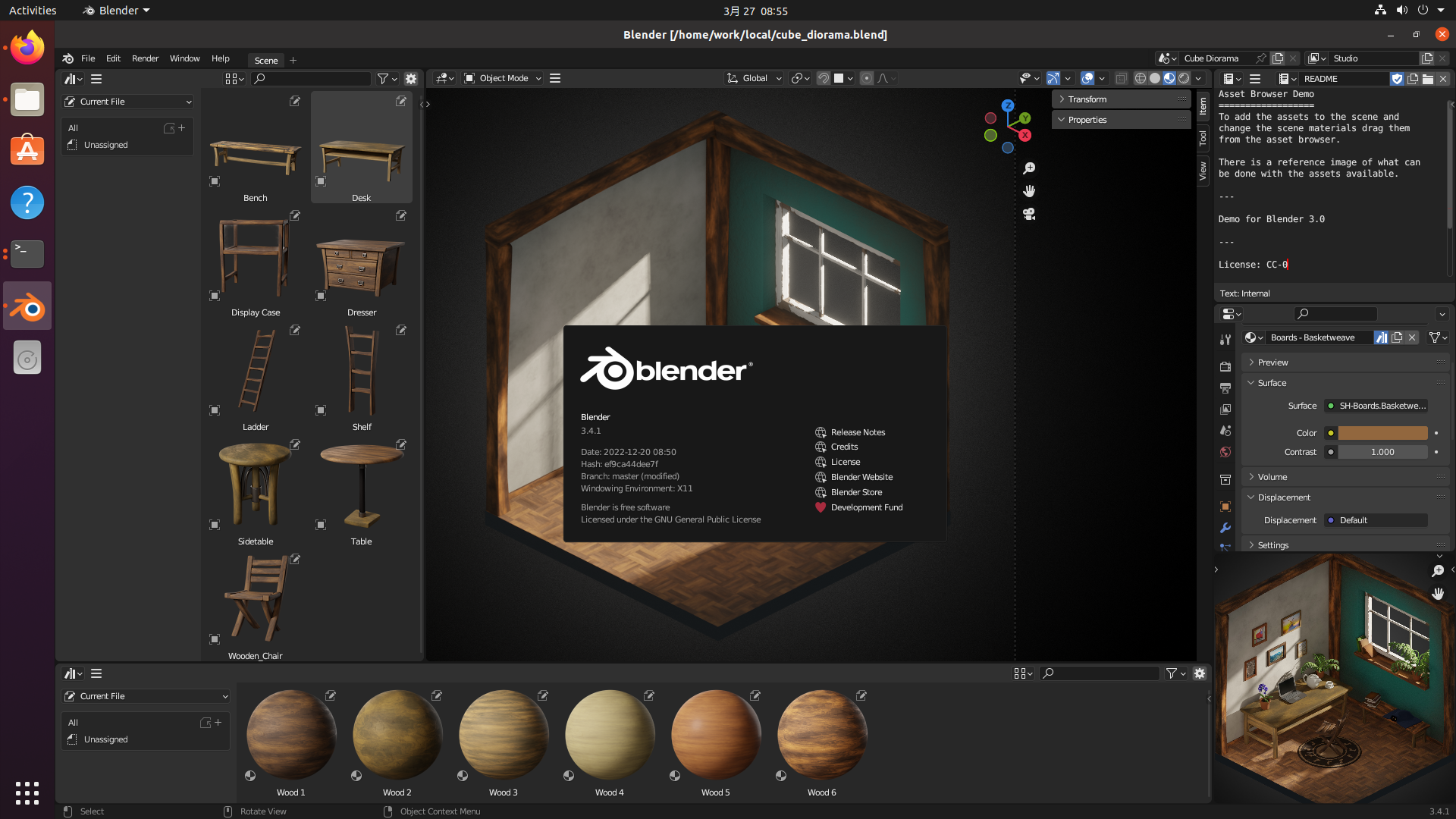Viewport: 1456px width, 819px height.
Task: Expand the Displacement properties section
Action: point(1283,497)
